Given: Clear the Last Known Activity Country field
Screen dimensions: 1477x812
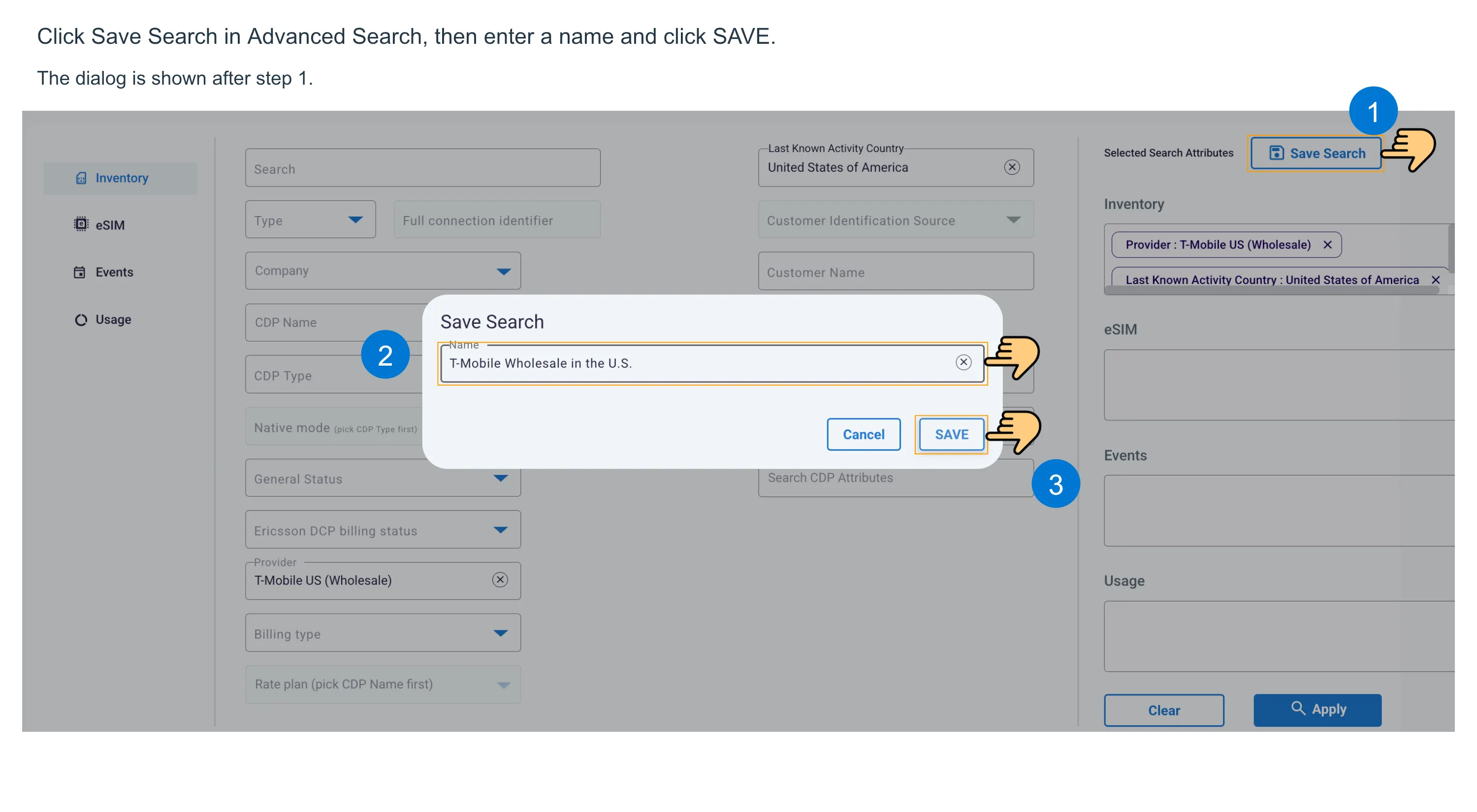Looking at the screenshot, I should point(1011,167).
